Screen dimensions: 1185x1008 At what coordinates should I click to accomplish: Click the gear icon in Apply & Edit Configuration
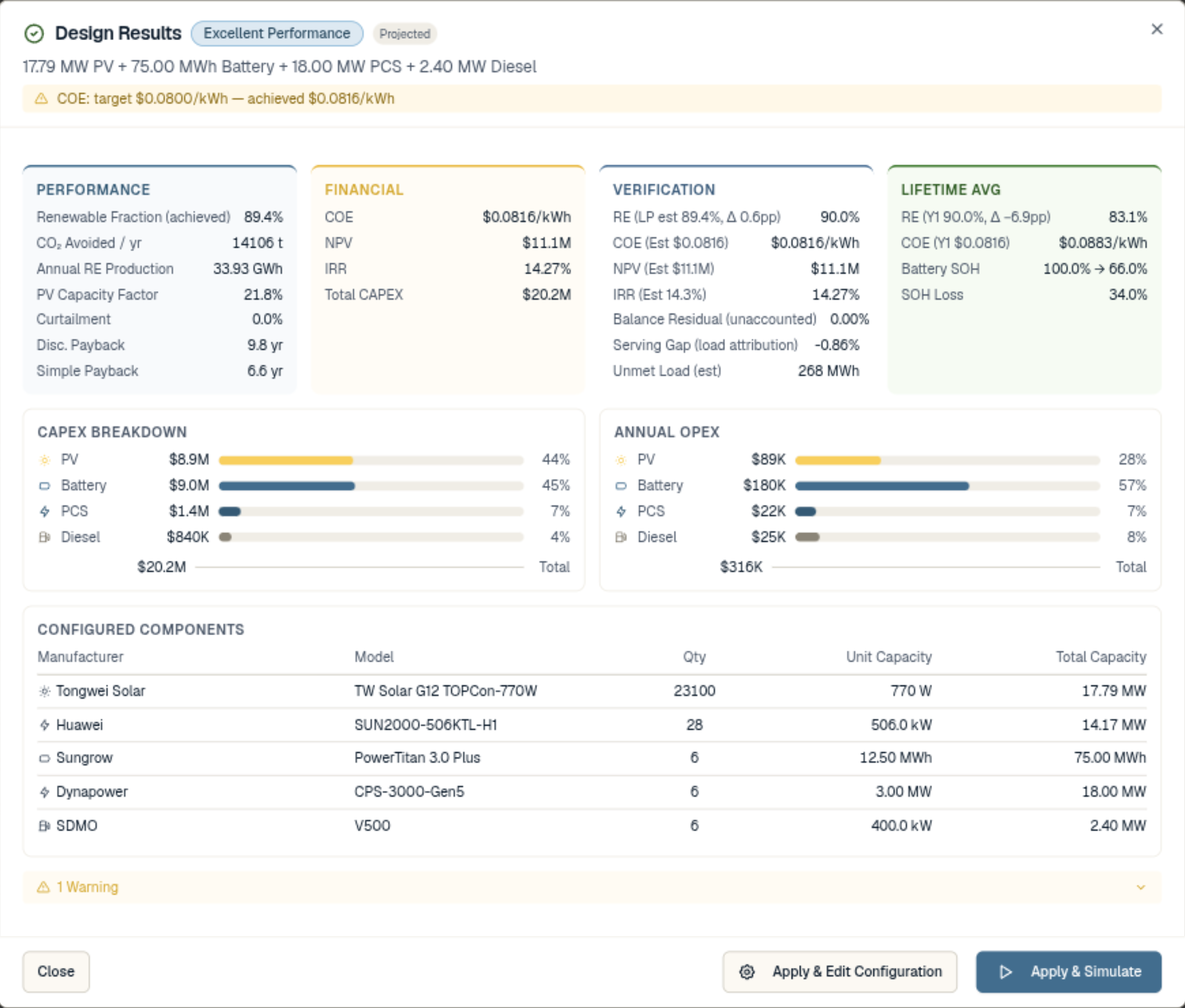click(x=747, y=971)
